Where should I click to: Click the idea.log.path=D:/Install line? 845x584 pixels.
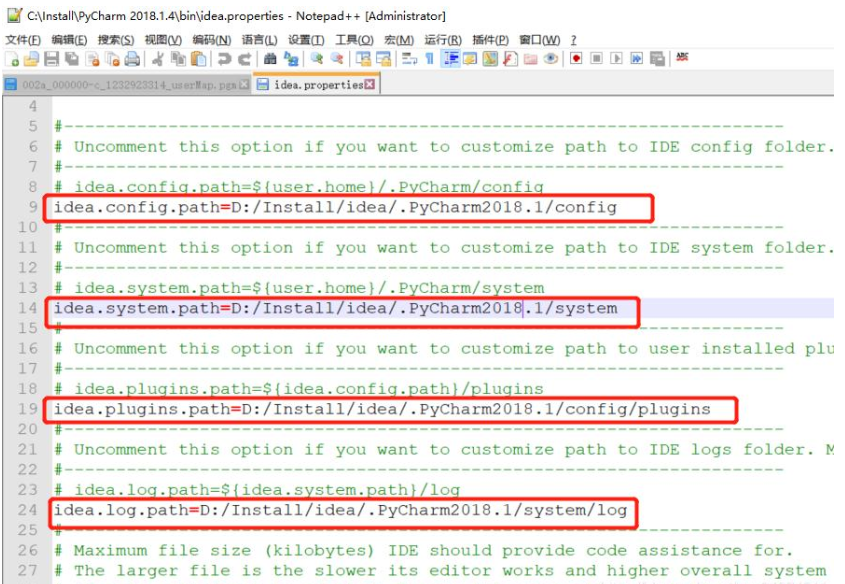click(340, 510)
